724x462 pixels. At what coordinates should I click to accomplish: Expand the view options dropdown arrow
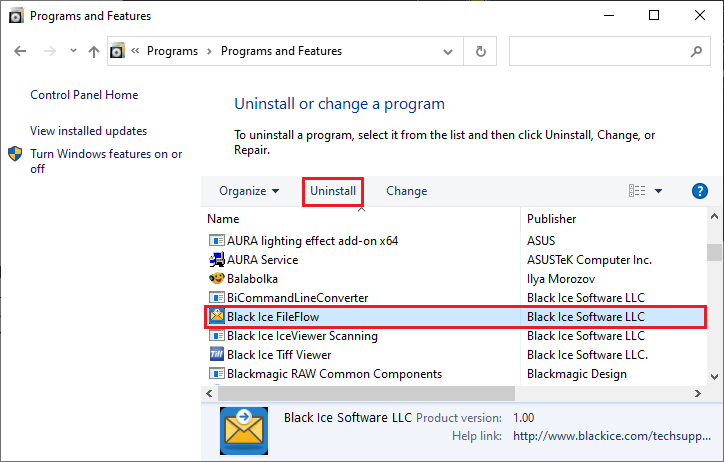tap(658, 191)
